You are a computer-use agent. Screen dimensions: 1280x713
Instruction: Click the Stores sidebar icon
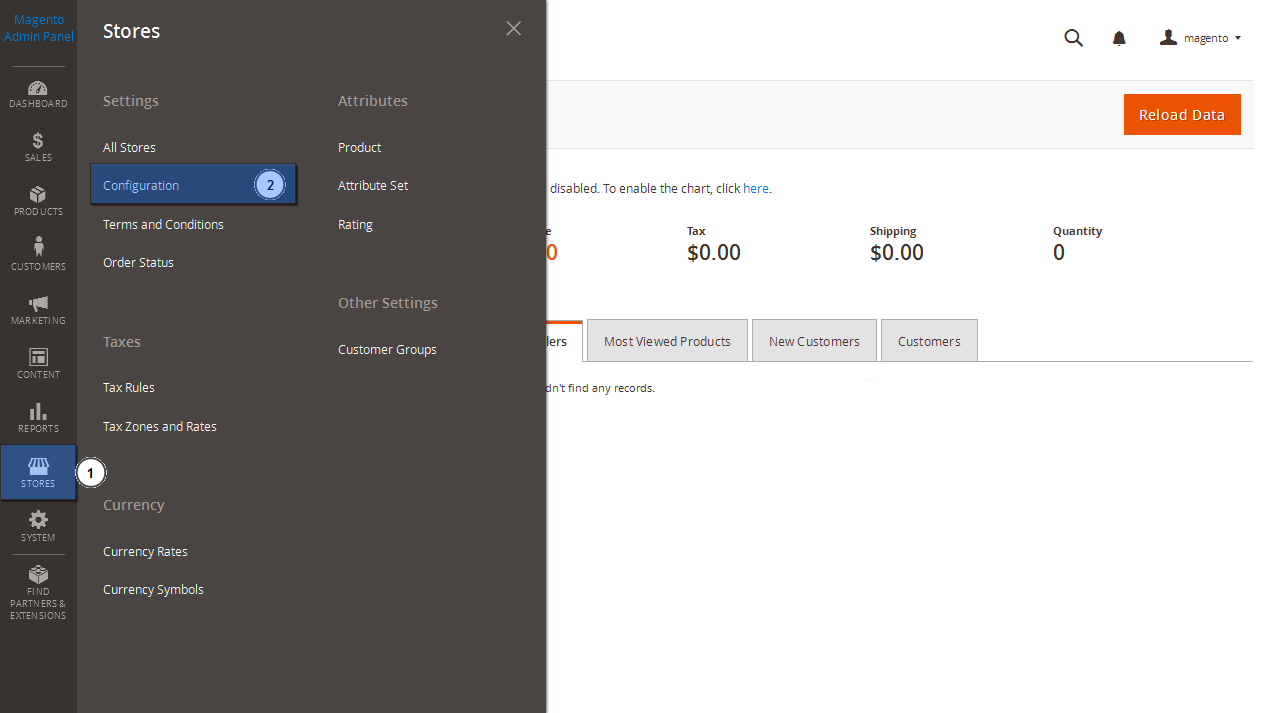pyautogui.click(x=38, y=473)
